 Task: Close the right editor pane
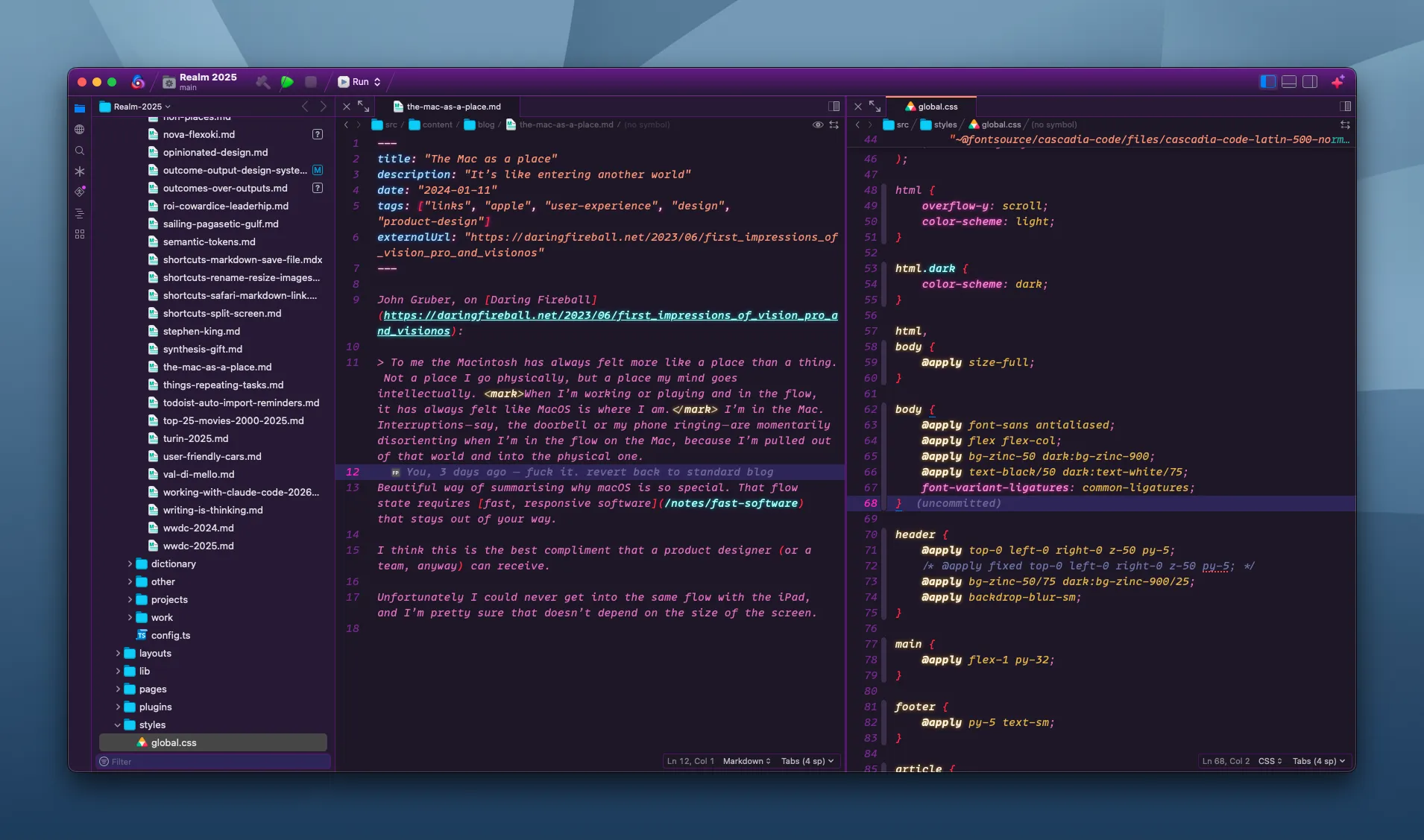click(858, 107)
